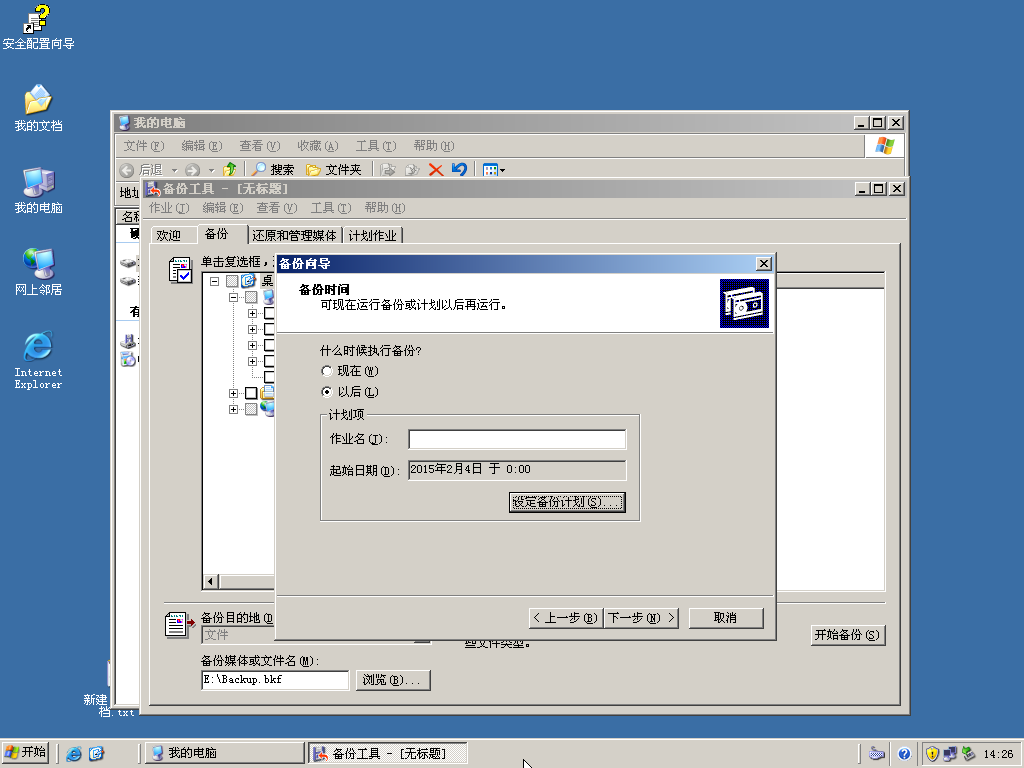
Task: Open the My Computer desktop icon
Action: coord(38,191)
